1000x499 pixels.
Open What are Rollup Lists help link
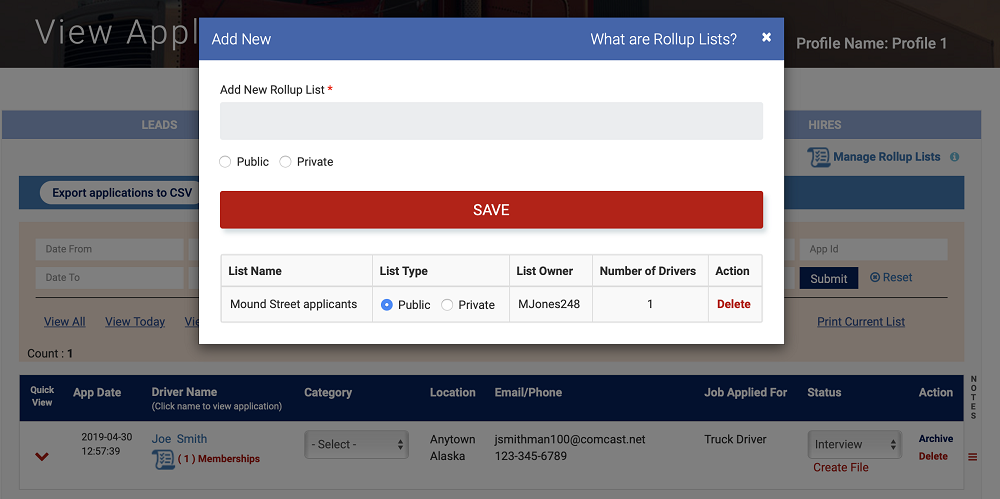[663, 39]
